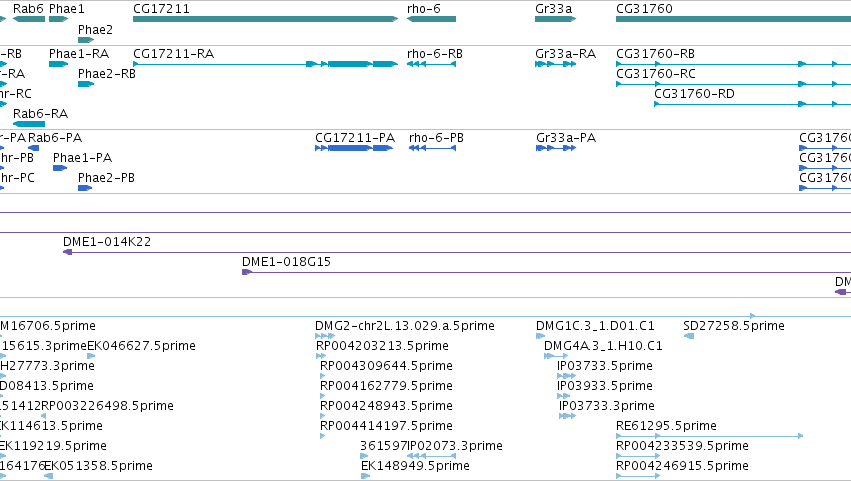Click the RE61295.5prime EST feature

pyautogui.click(x=709, y=436)
